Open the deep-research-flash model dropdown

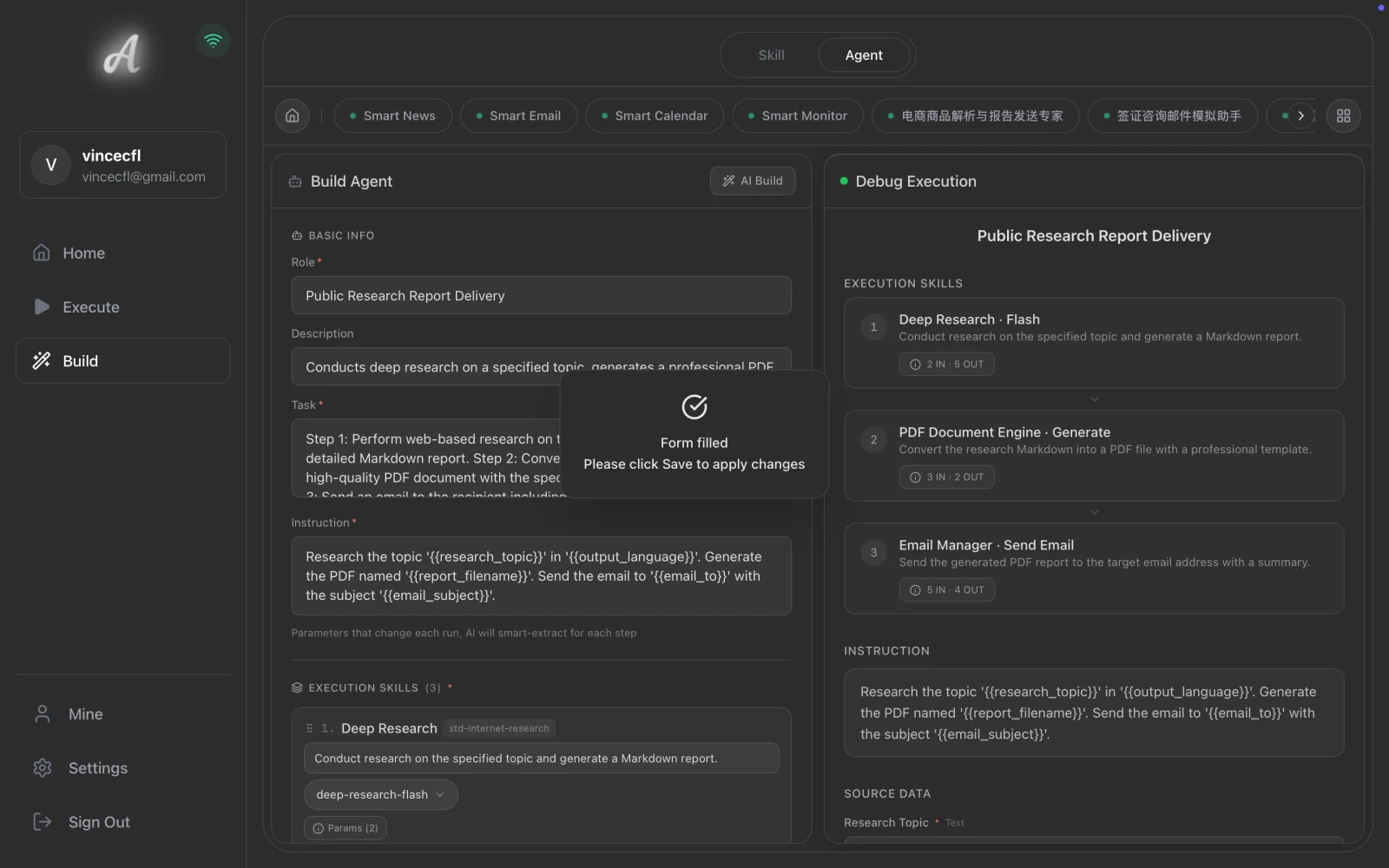[380, 794]
